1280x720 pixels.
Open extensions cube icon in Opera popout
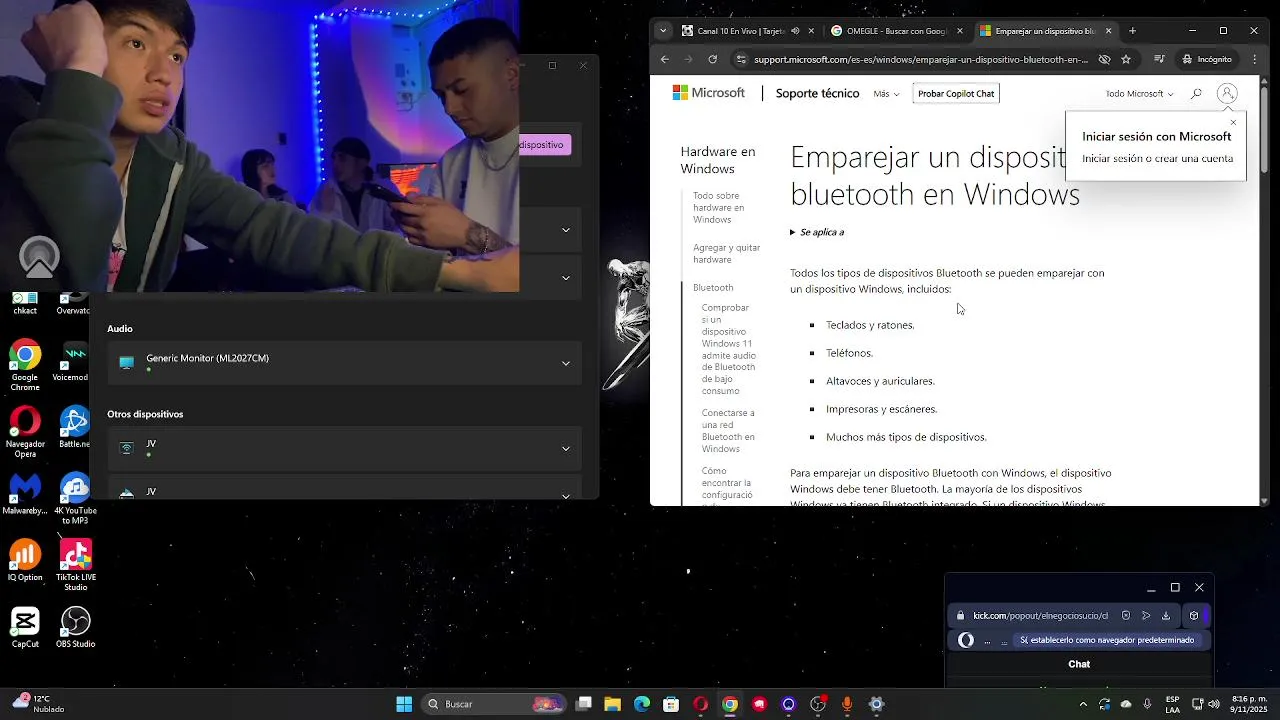click(x=1193, y=616)
